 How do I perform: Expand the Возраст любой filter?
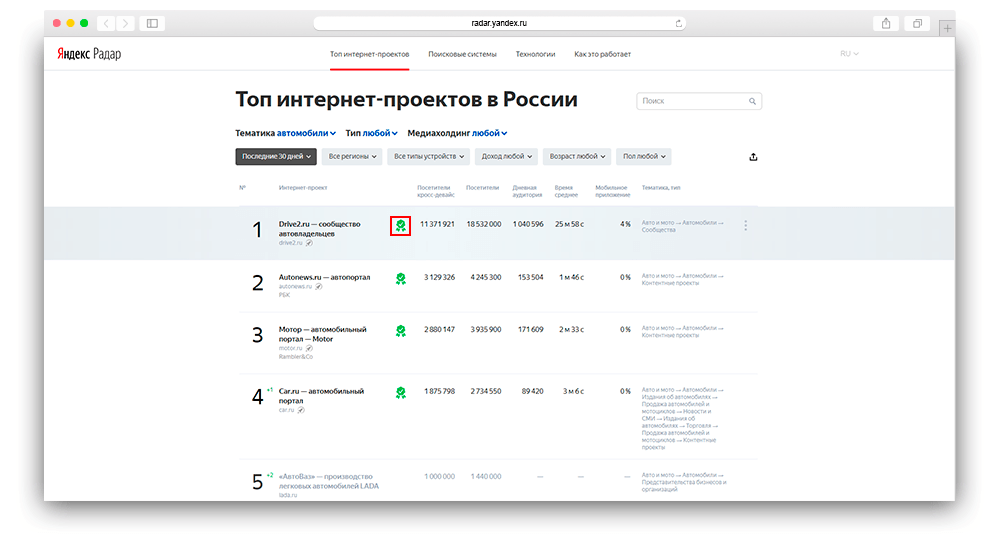[577, 156]
